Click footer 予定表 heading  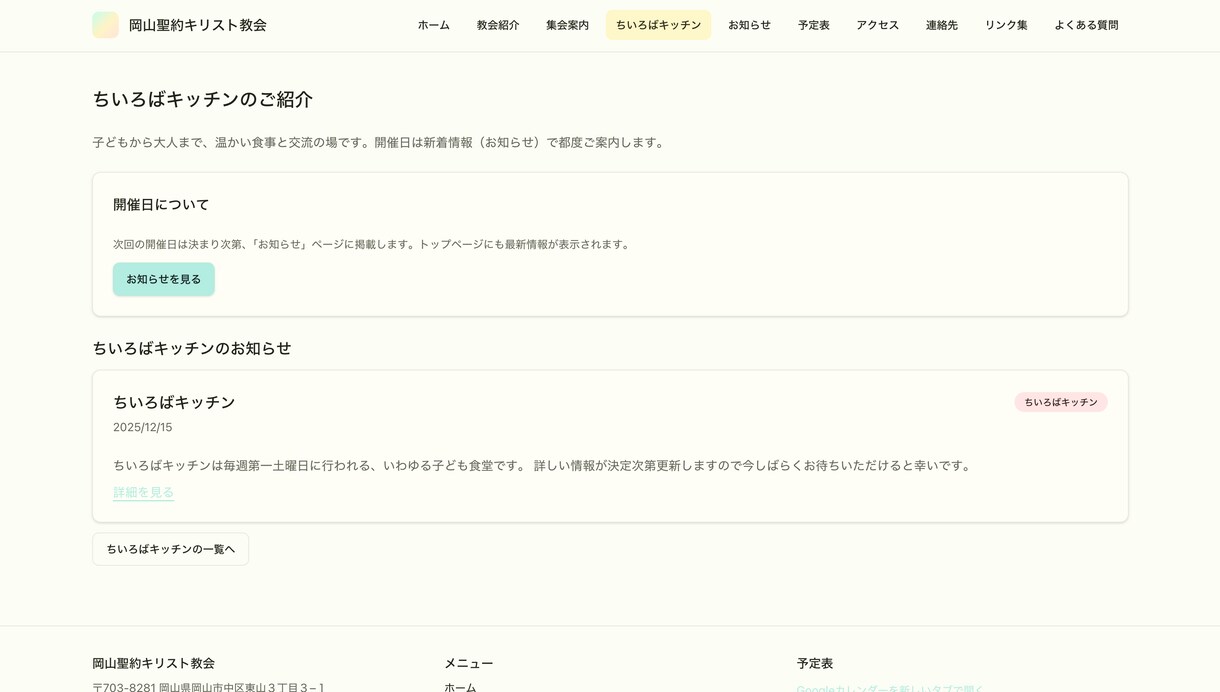click(x=815, y=663)
